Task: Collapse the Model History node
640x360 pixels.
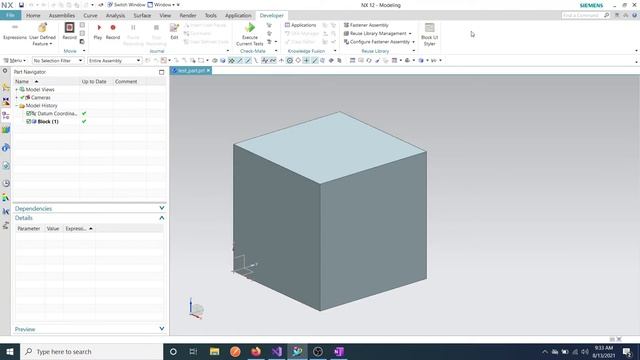Action: (x=17, y=106)
